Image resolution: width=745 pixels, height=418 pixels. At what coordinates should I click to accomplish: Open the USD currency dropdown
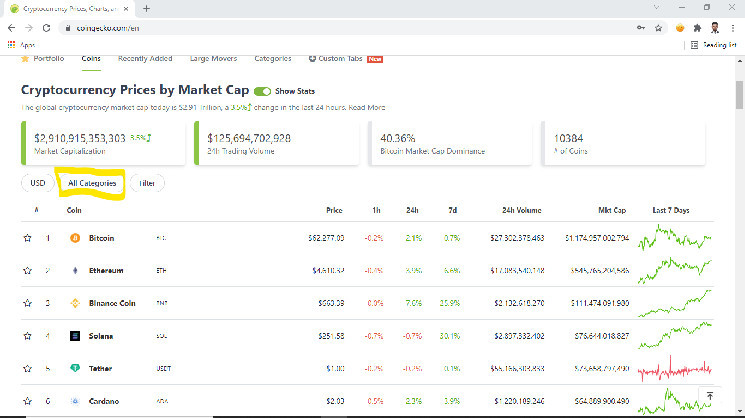[x=38, y=183]
